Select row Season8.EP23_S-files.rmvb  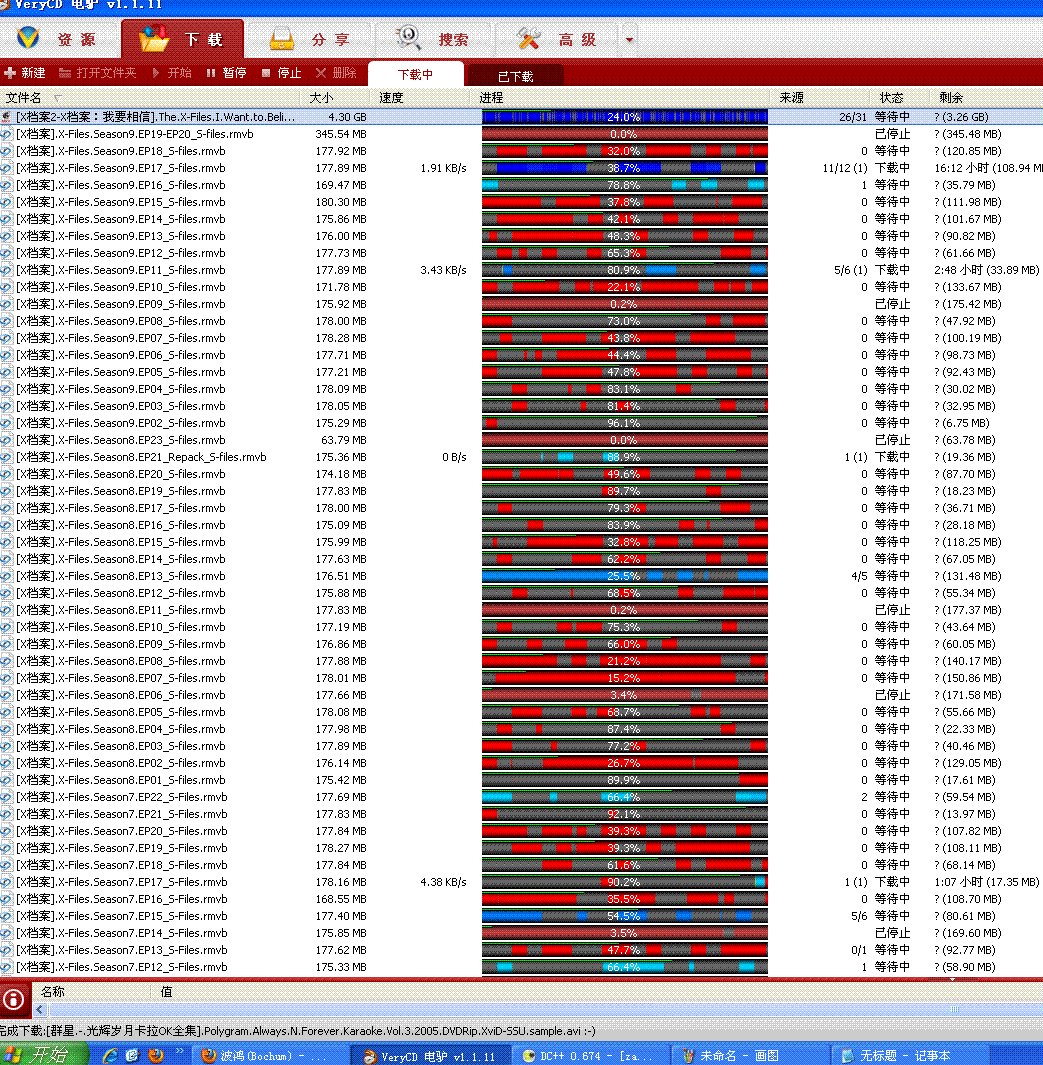tap(522, 440)
